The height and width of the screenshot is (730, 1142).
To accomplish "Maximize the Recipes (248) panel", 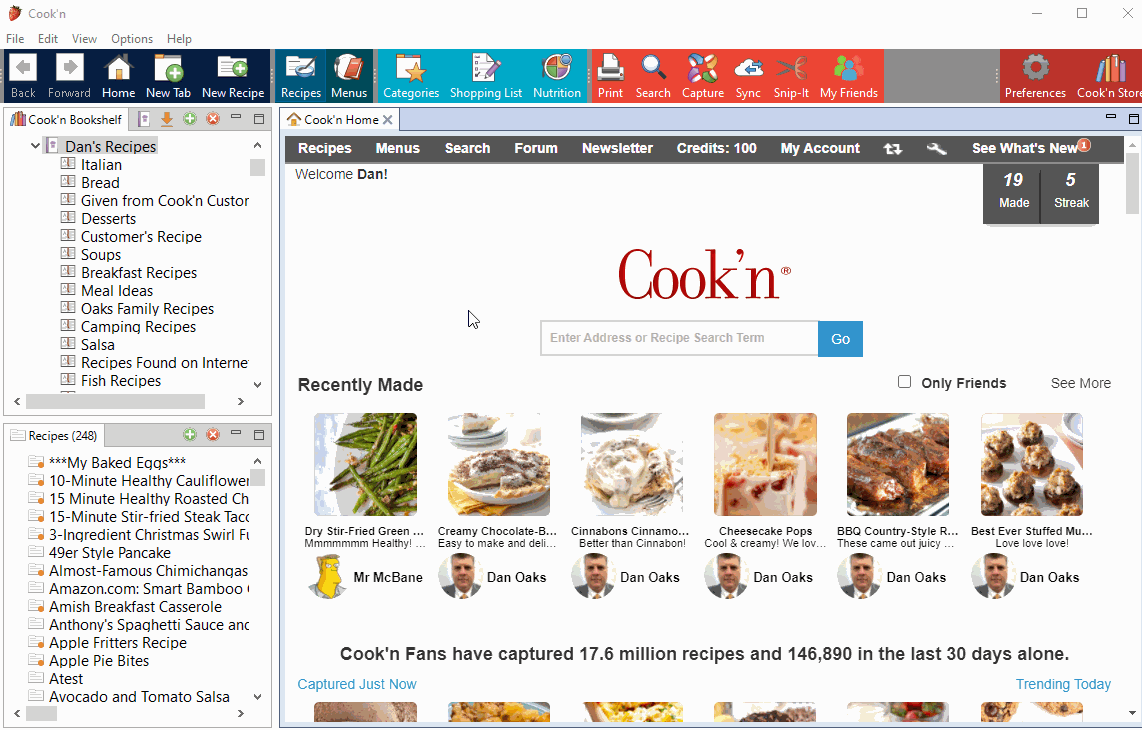I will point(259,435).
